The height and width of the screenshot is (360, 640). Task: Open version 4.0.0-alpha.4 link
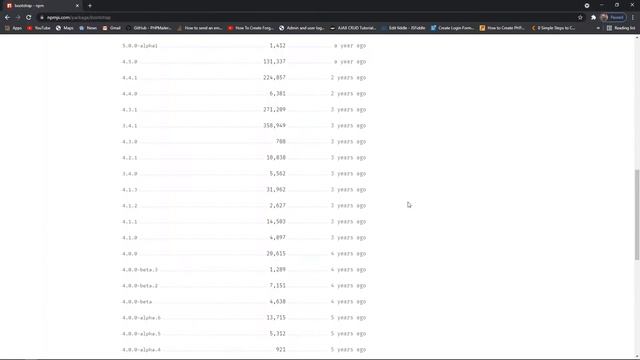pyautogui.click(x=142, y=350)
